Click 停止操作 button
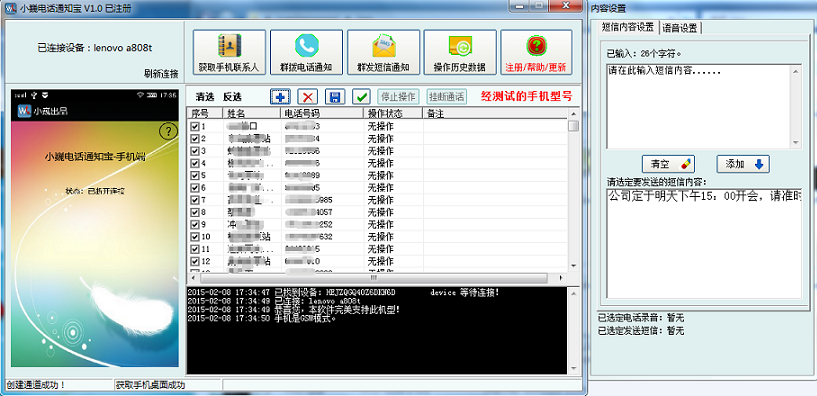817x396 pixels. [x=398, y=96]
